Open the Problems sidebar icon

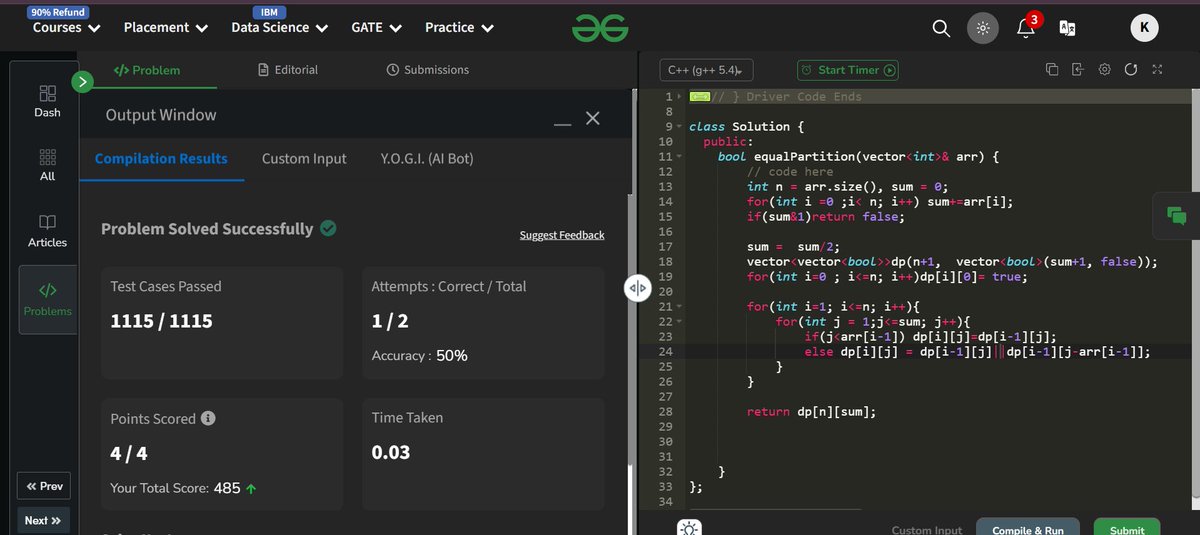pyautogui.click(x=47, y=299)
